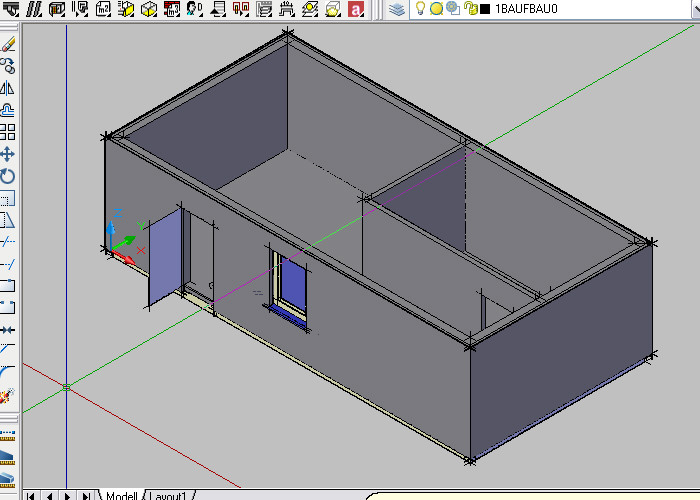The width and height of the screenshot is (700, 500).
Task: Select the Move tool
Action: 8,154
